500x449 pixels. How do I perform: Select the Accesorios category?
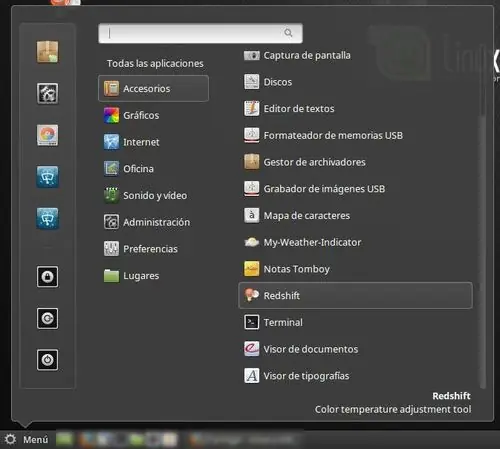point(154,88)
